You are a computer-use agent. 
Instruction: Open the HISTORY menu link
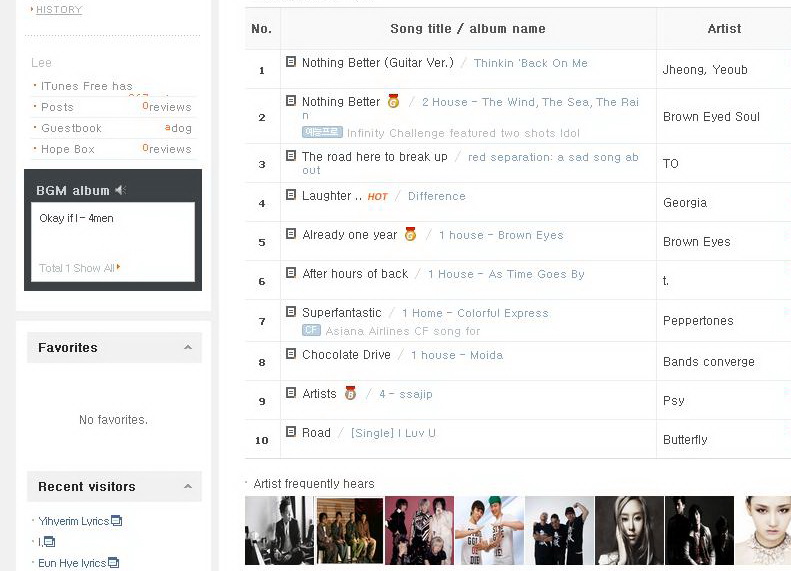[x=59, y=10]
